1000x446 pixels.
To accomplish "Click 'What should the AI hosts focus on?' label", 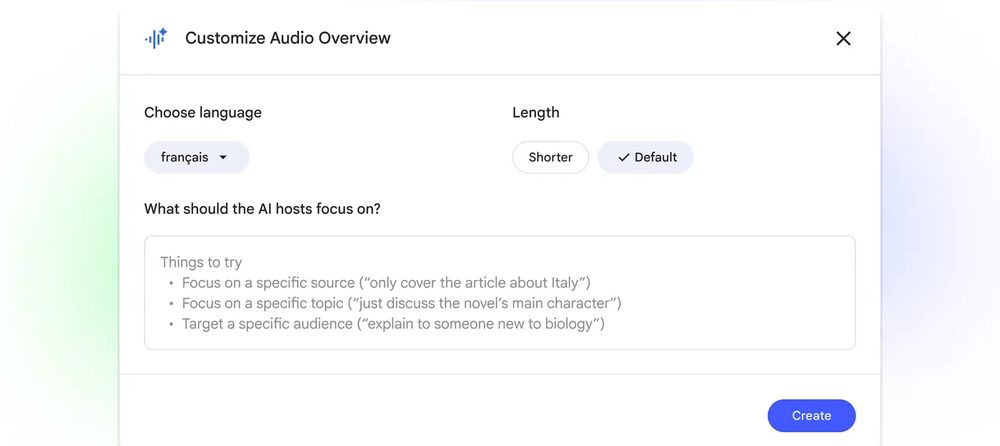I will pyautogui.click(x=262, y=209).
